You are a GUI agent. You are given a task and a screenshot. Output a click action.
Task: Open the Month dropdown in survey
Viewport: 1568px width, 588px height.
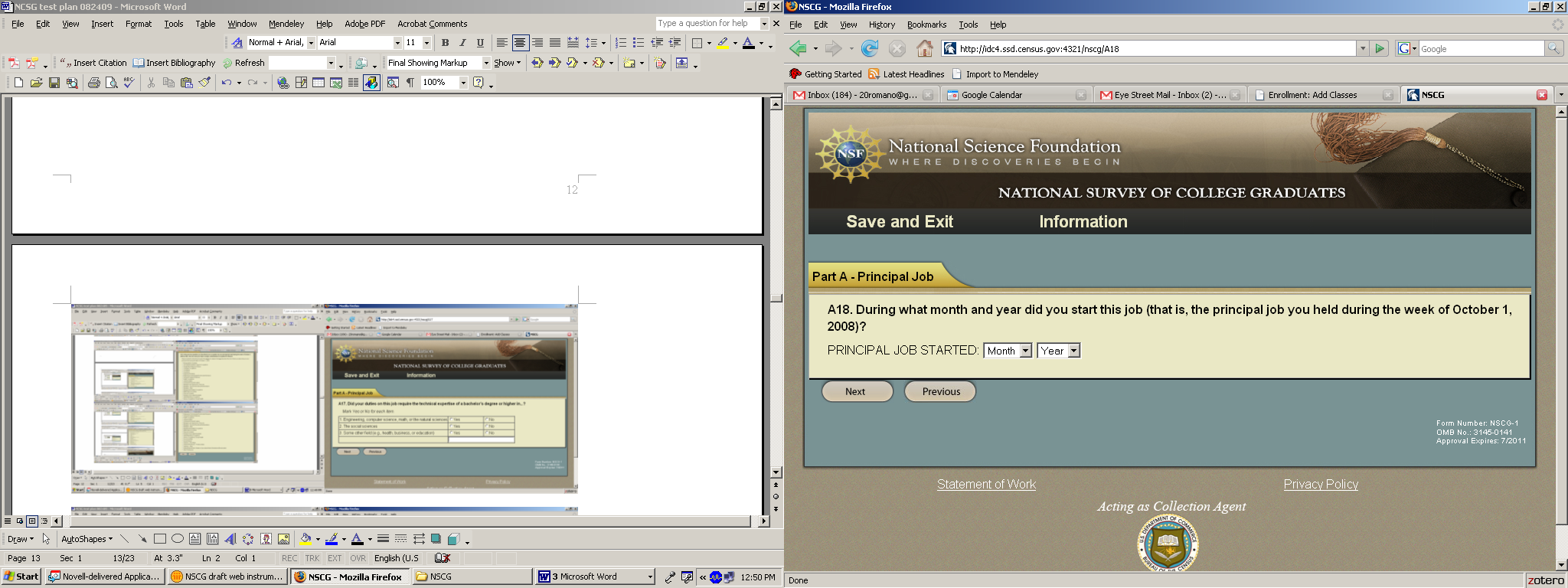[x=1008, y=351]
